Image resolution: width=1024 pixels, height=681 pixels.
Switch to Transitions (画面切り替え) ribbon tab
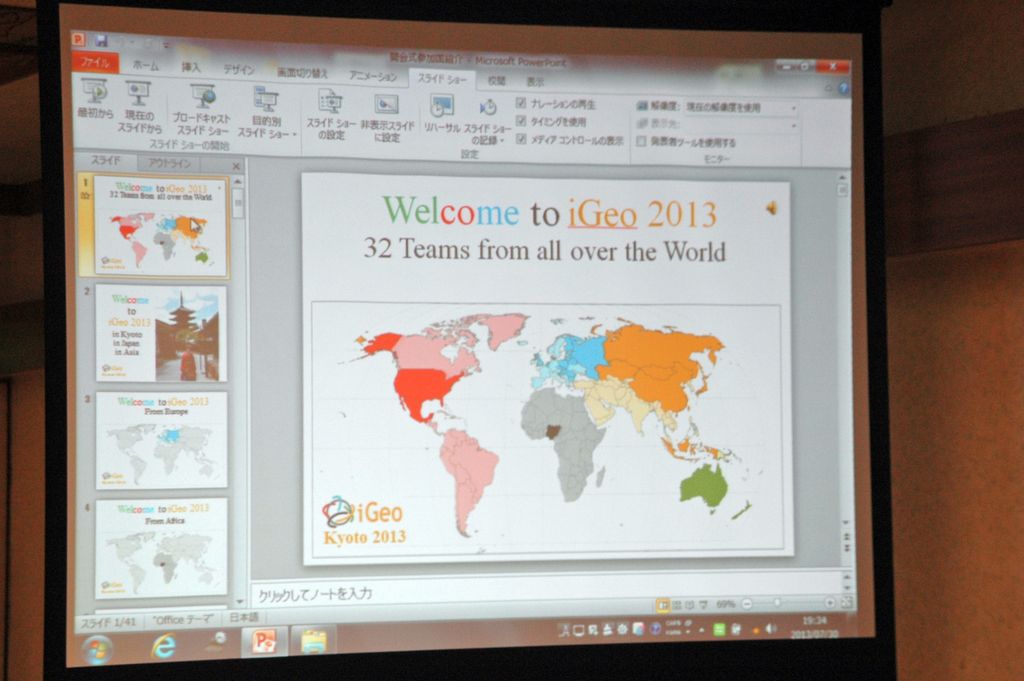(302, 72)
